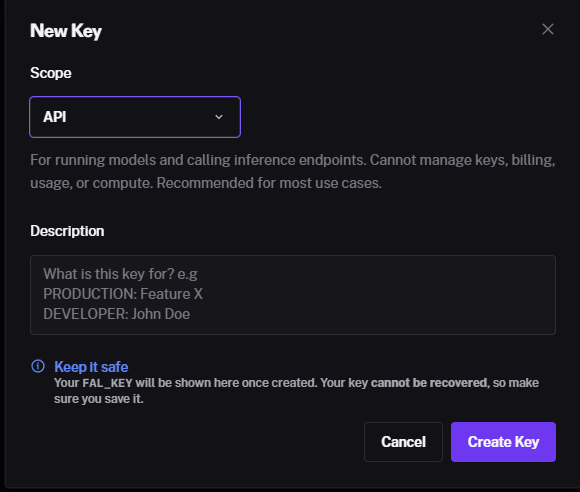Click the FAL_KEY code text

(x=107, y=383)
